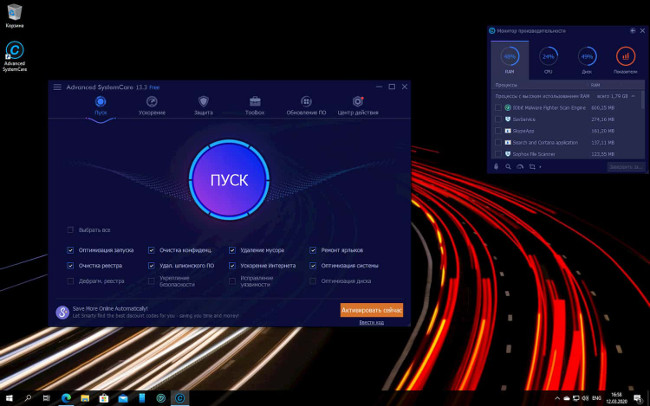Open the Toolbox briefcase icon

pyautogui.click(x=255, y=103)
